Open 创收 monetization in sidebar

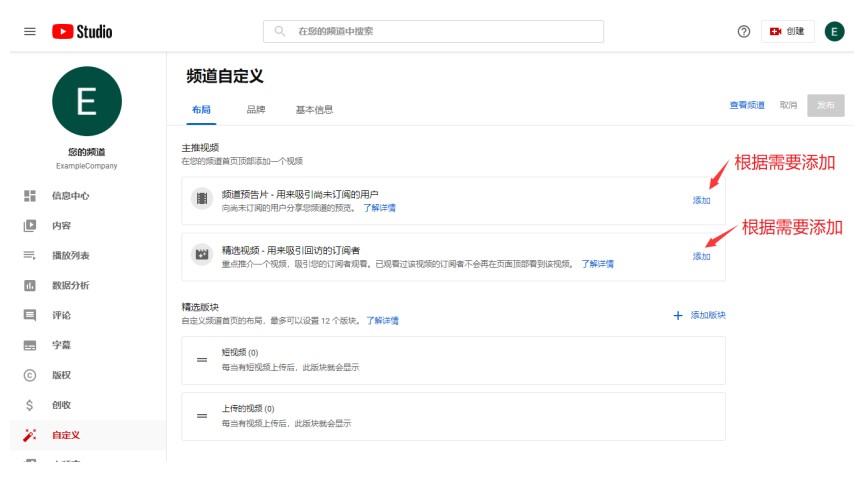point(62,405)
